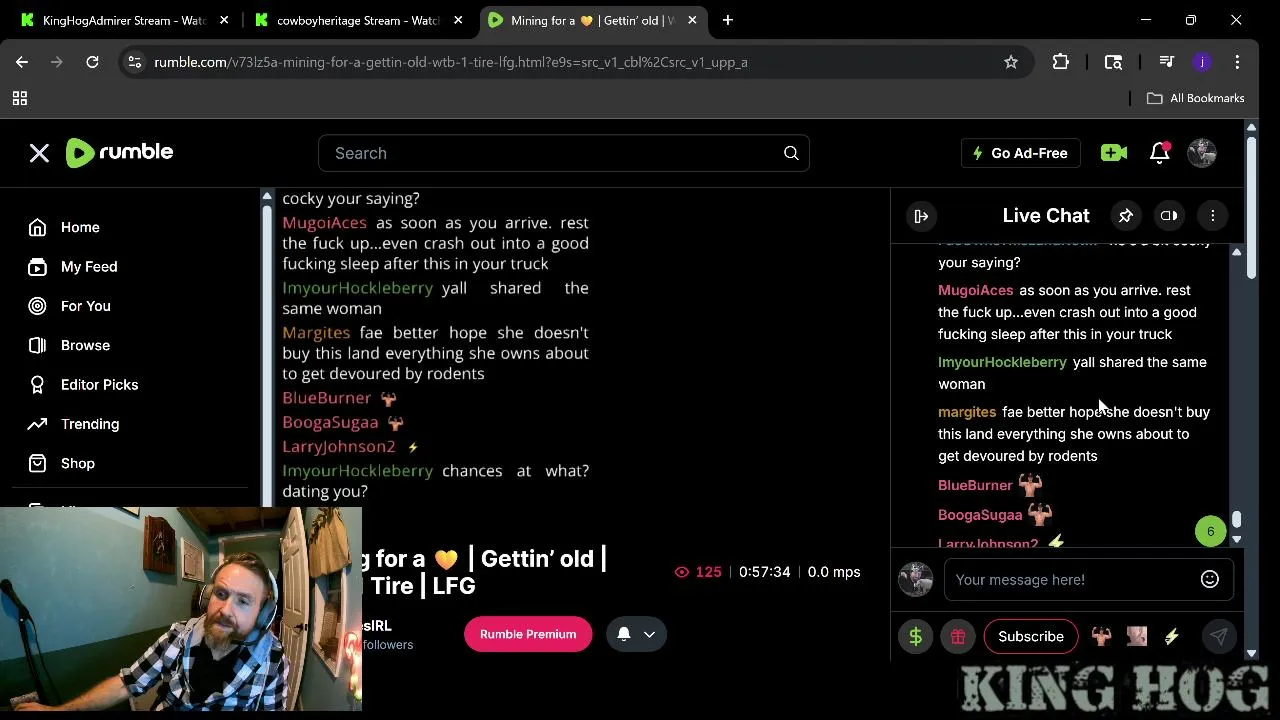Go back in browser history
The height and width of the screenshot is (720, 1280).
(x=22, y=62)
